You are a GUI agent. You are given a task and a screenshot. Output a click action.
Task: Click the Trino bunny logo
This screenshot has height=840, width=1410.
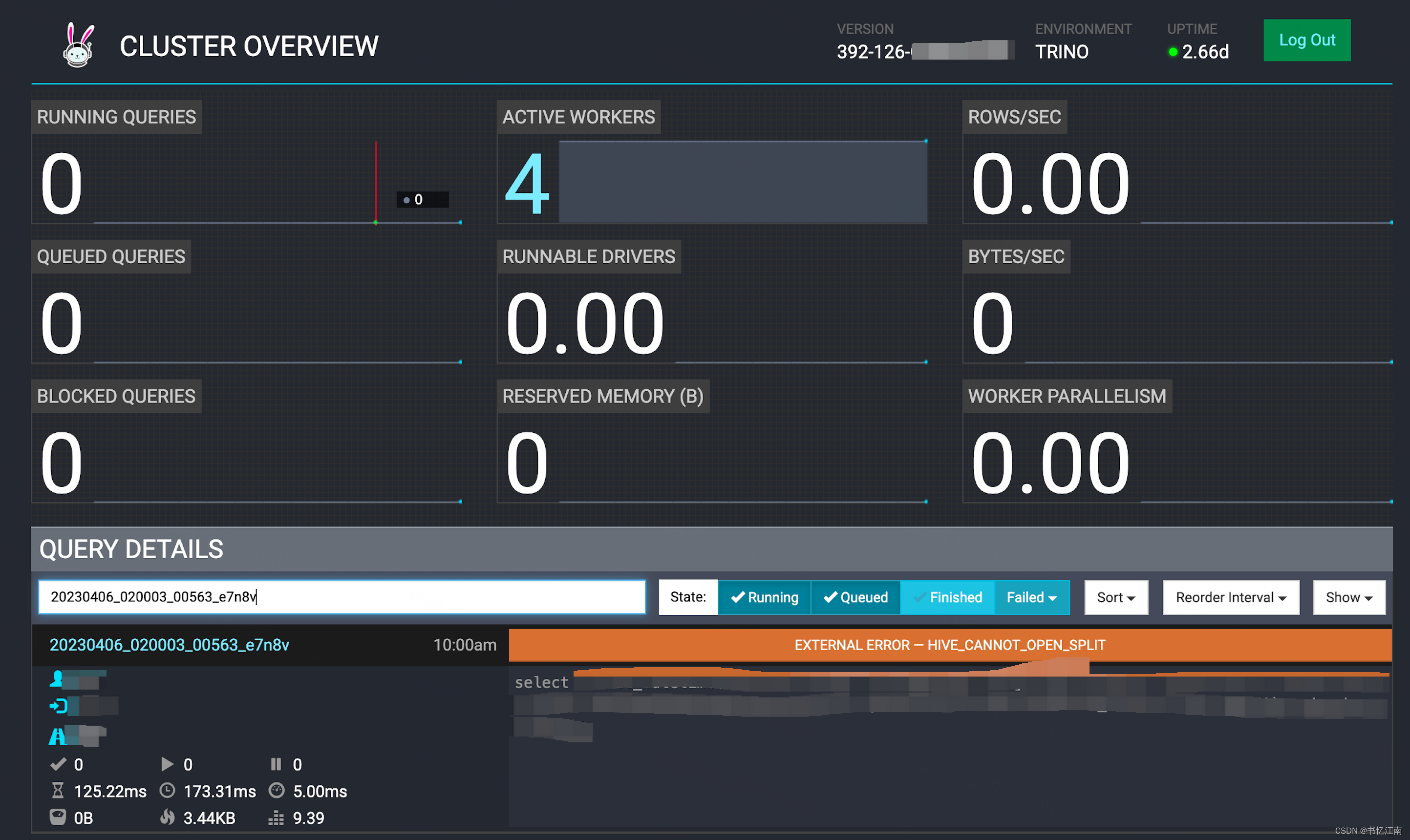[x=78, y=45]
